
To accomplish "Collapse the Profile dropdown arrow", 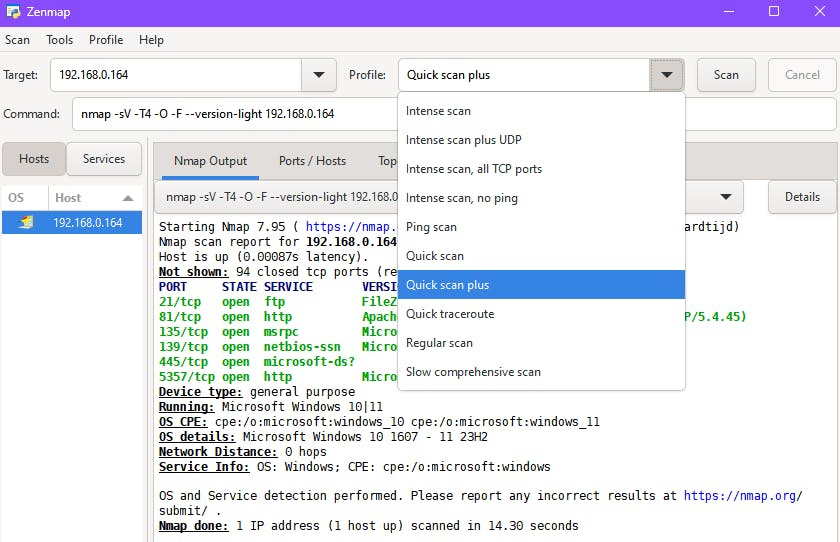I will [667, 75].
